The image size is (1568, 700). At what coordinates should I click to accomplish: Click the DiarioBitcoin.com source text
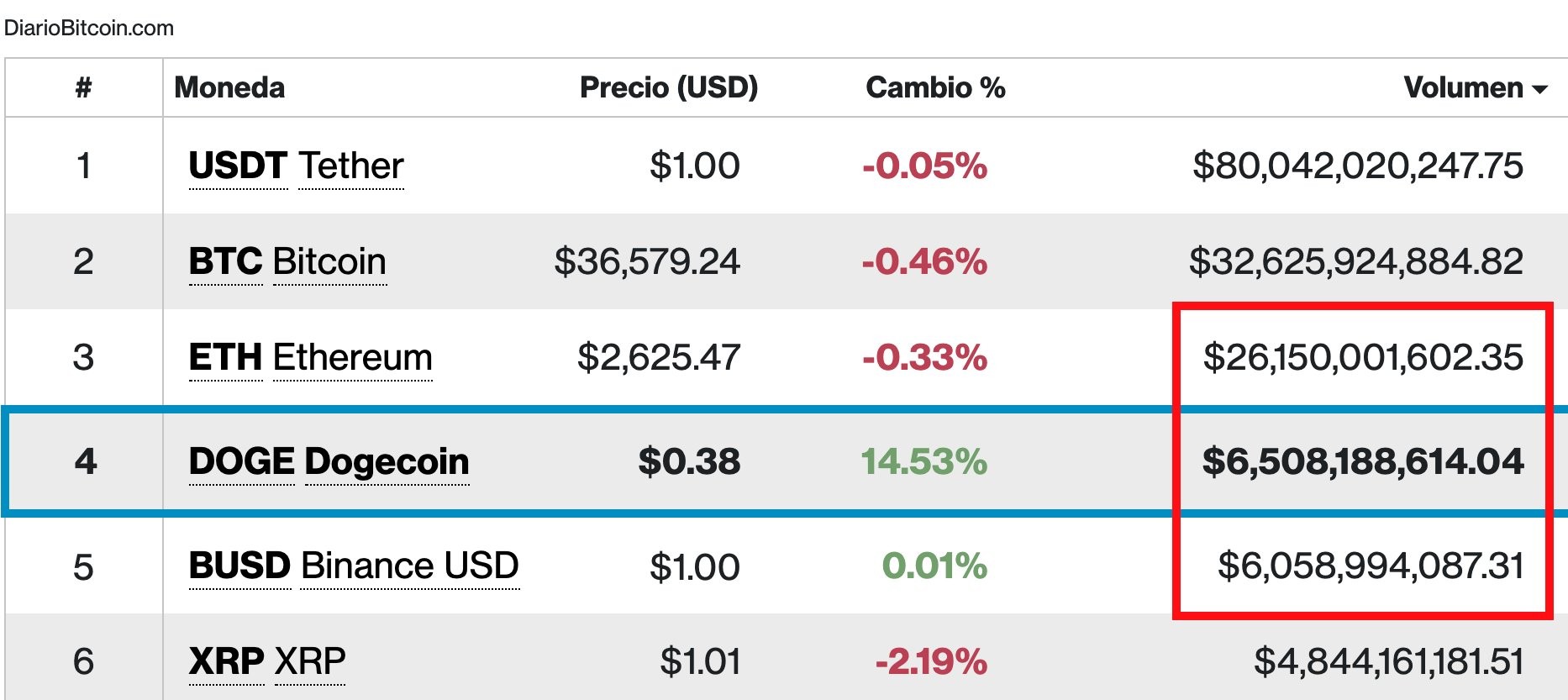[89, 28]
